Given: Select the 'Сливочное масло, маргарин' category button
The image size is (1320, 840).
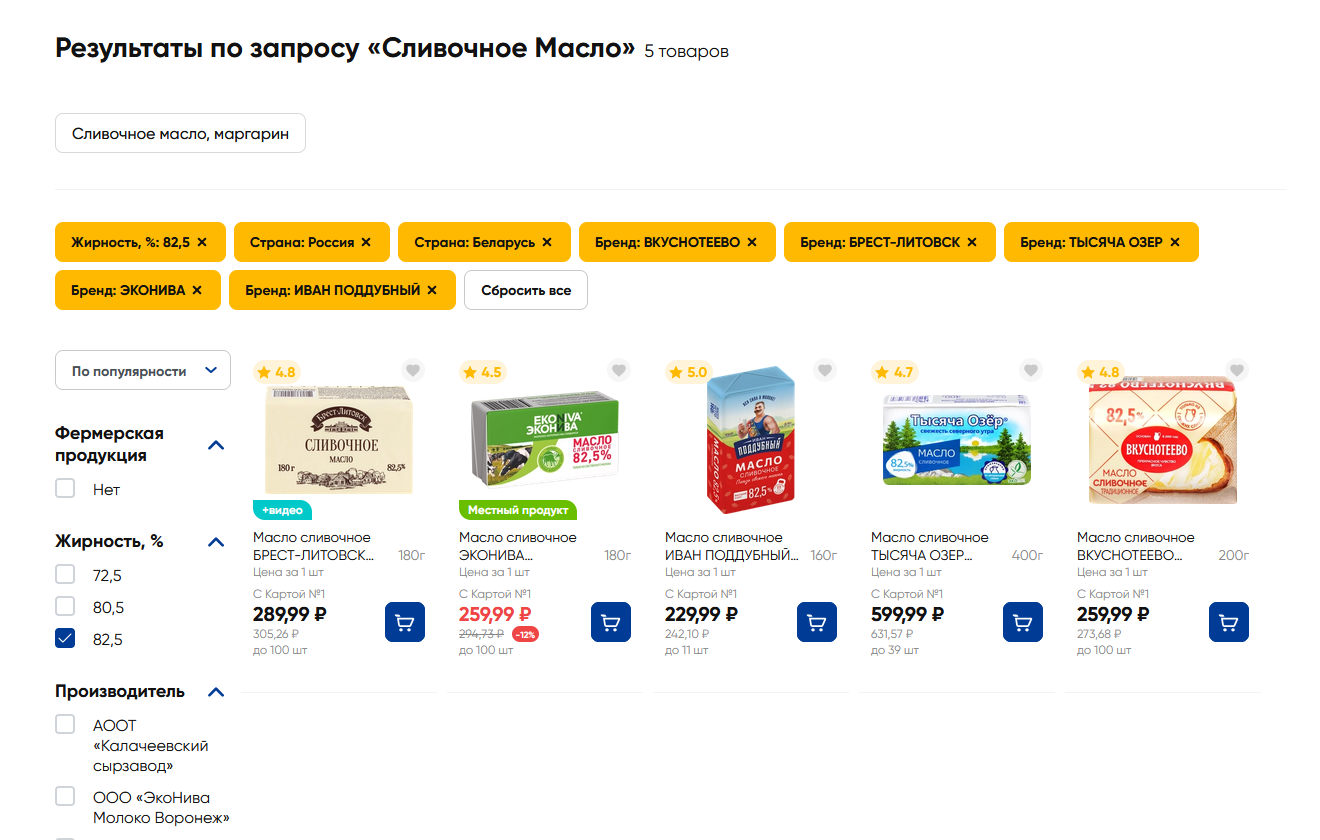Looking at the screenshot, I should click(x=180, y=133).
